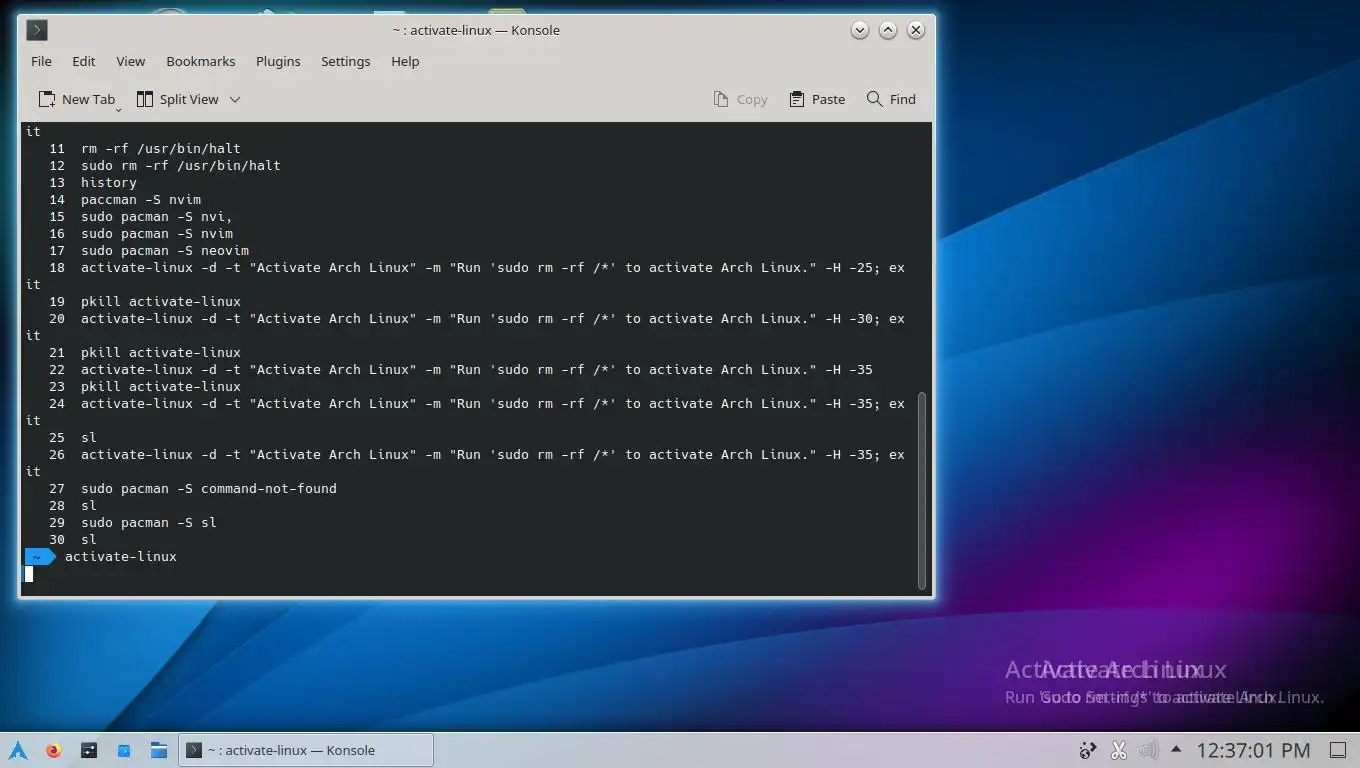Open the Plugins menu

278,61
